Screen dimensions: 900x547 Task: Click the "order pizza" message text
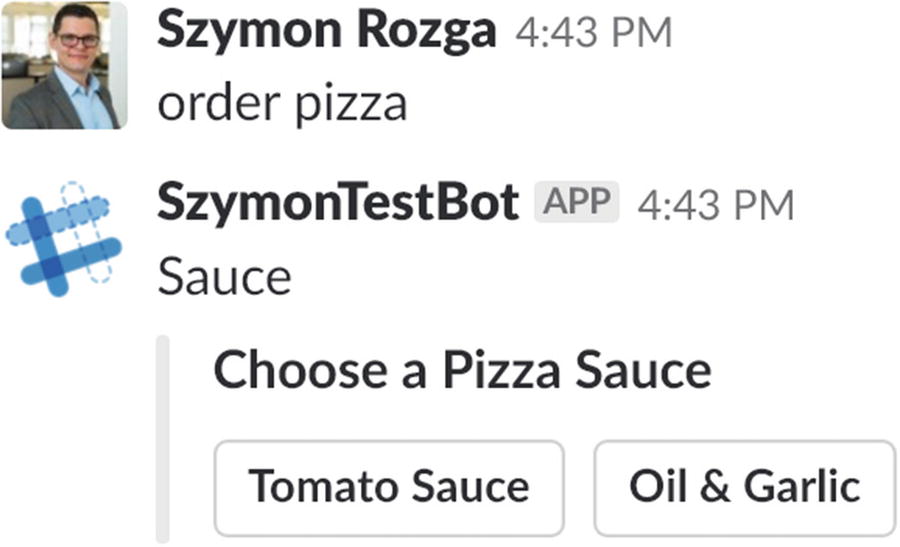pos(282,104)
